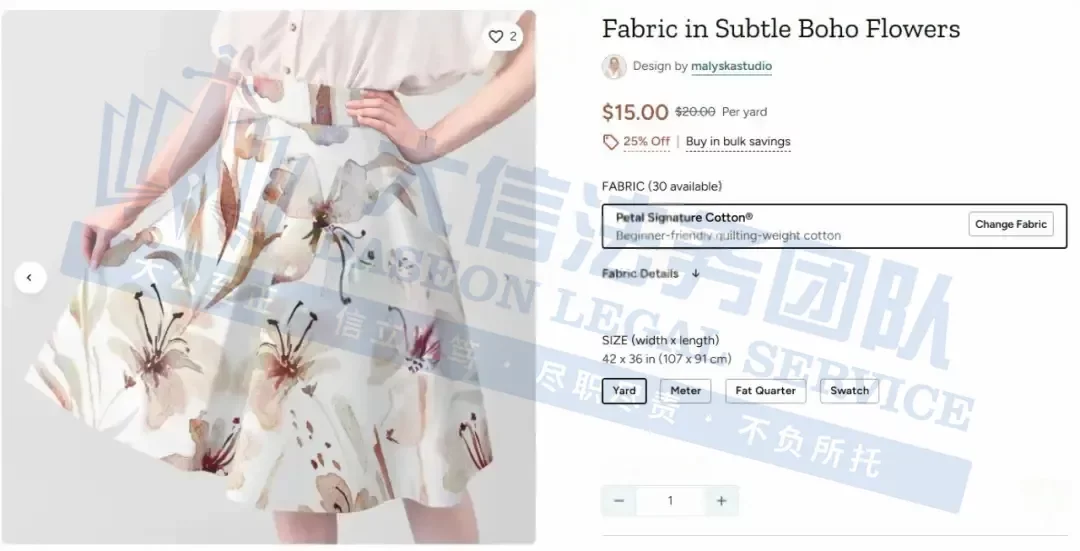
Task: Increase quantity with plus button
Action: [721, 501]
